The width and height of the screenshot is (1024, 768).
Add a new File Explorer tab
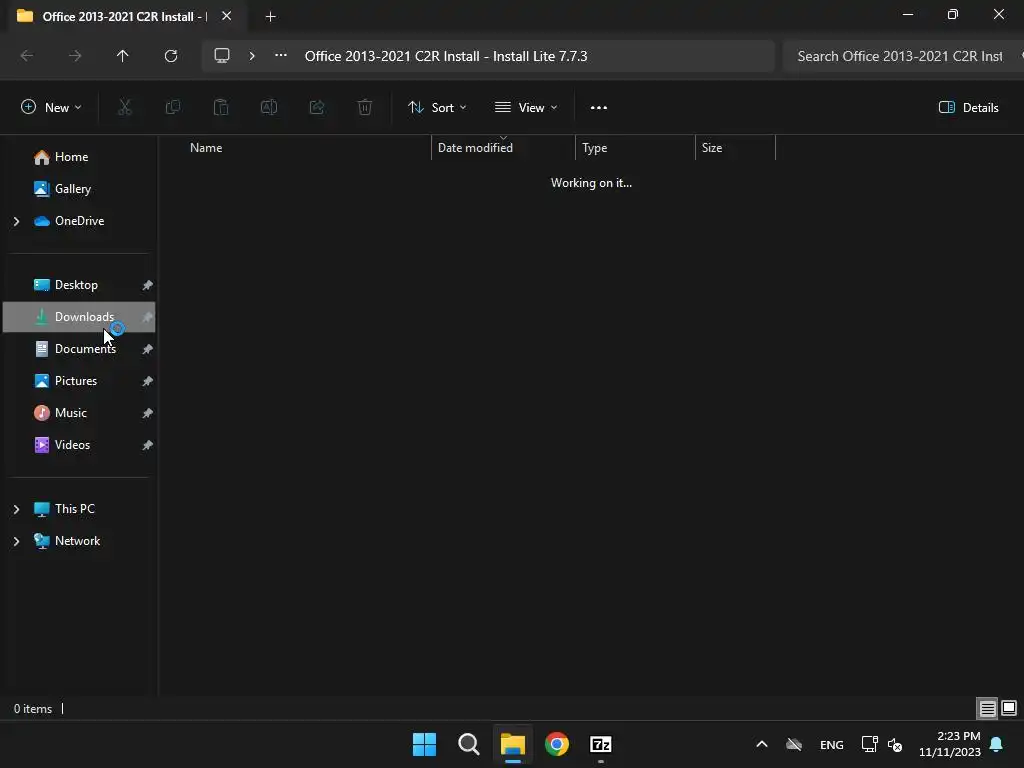tap(270, 16)
